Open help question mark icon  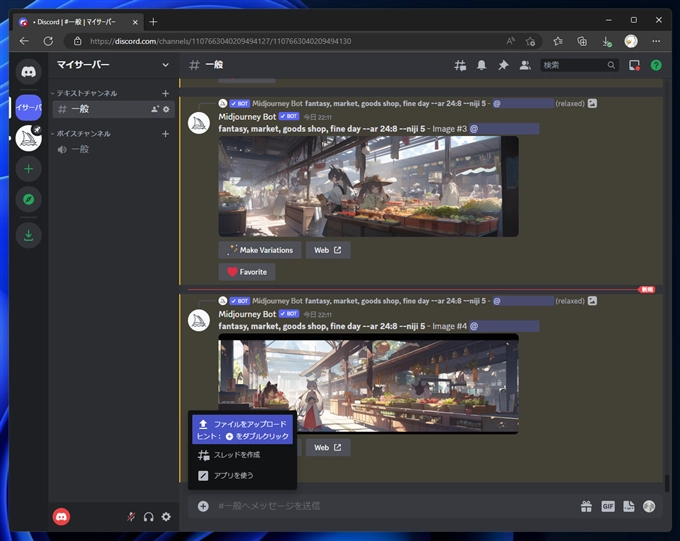(x=656, y=66)
